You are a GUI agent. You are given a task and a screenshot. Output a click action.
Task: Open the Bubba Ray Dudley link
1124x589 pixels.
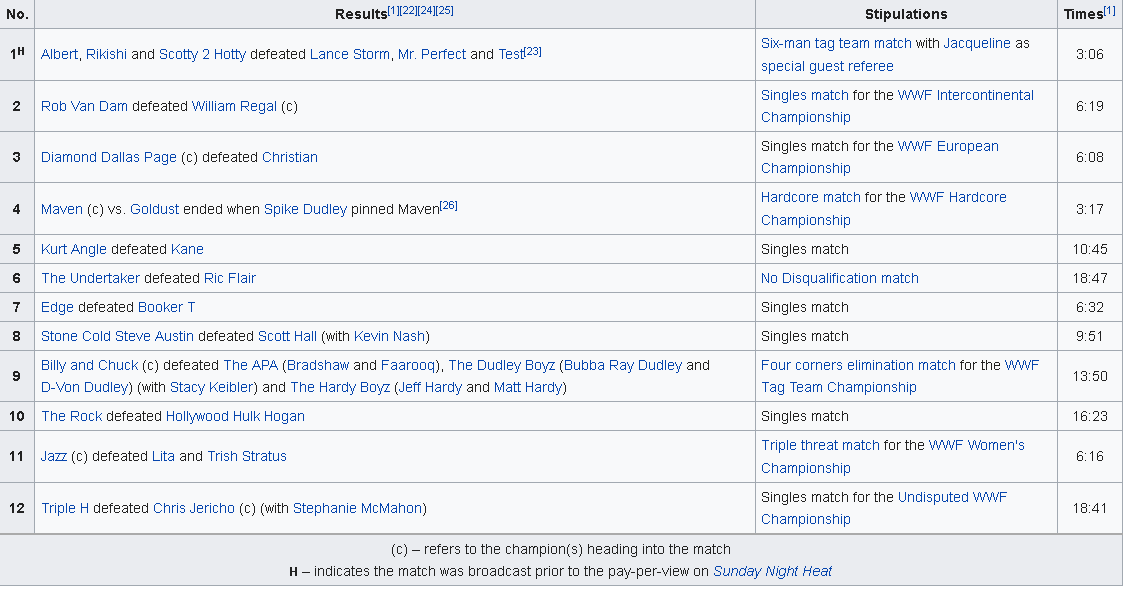[x=623, y=365]
